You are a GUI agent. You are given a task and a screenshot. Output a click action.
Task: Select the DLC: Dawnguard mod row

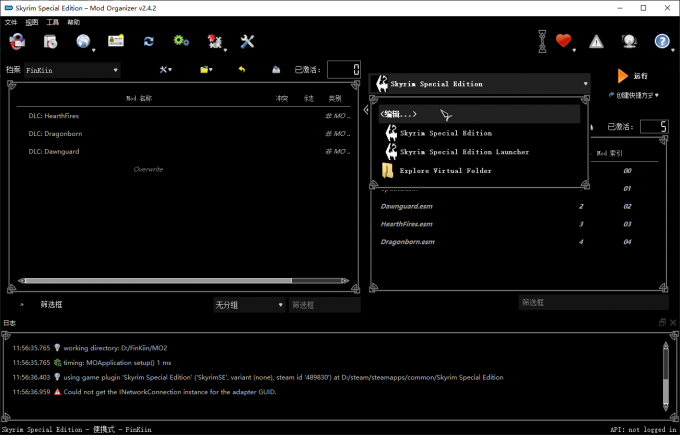click(x=183, y=151)
